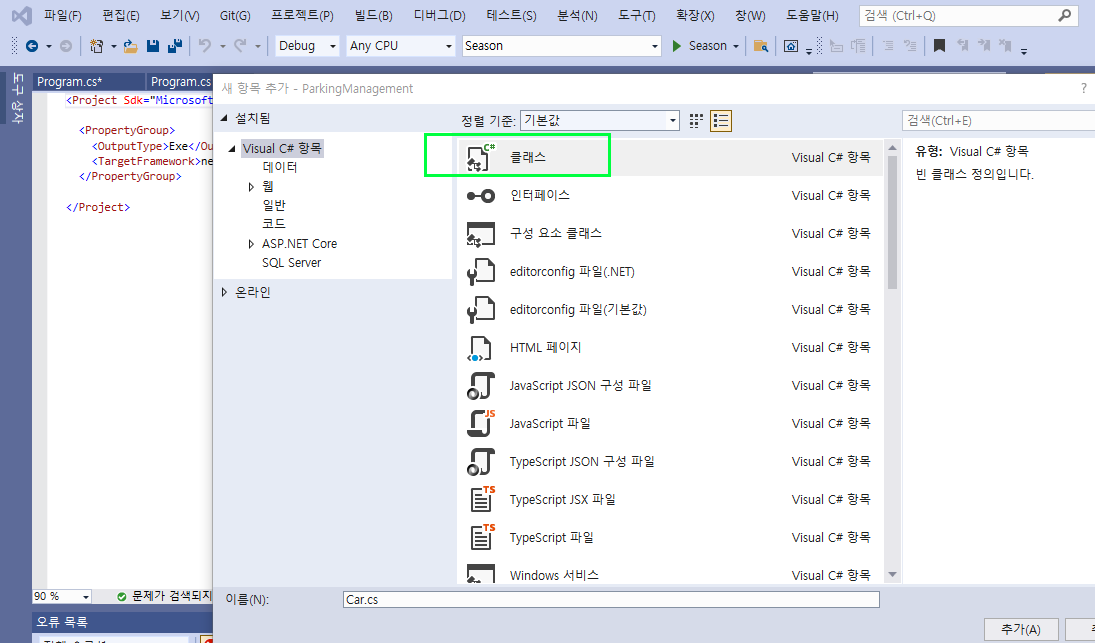Expand the ASP.NET Core tree node
The image size is (1095, 643).
(251, 244)
